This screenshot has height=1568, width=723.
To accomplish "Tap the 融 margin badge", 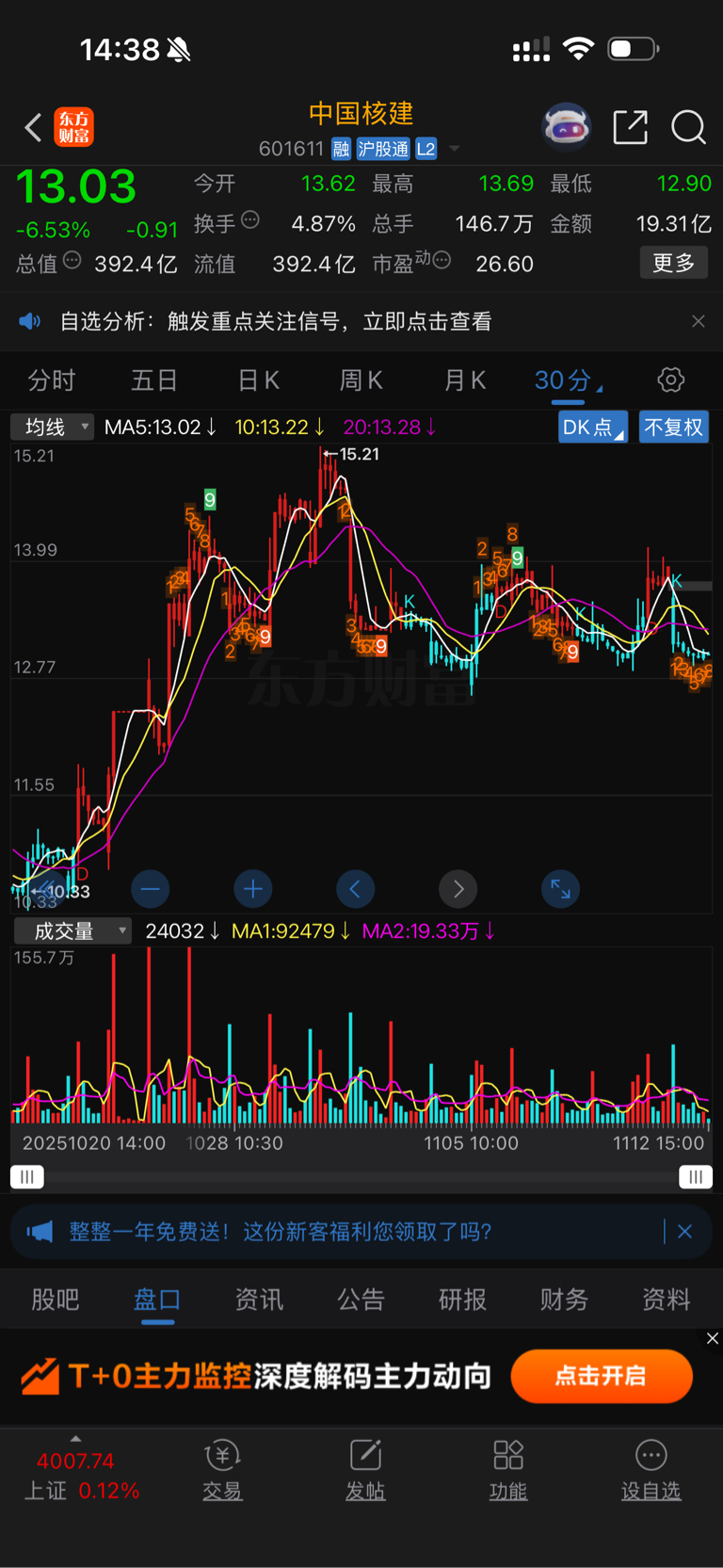I will 341,149.
